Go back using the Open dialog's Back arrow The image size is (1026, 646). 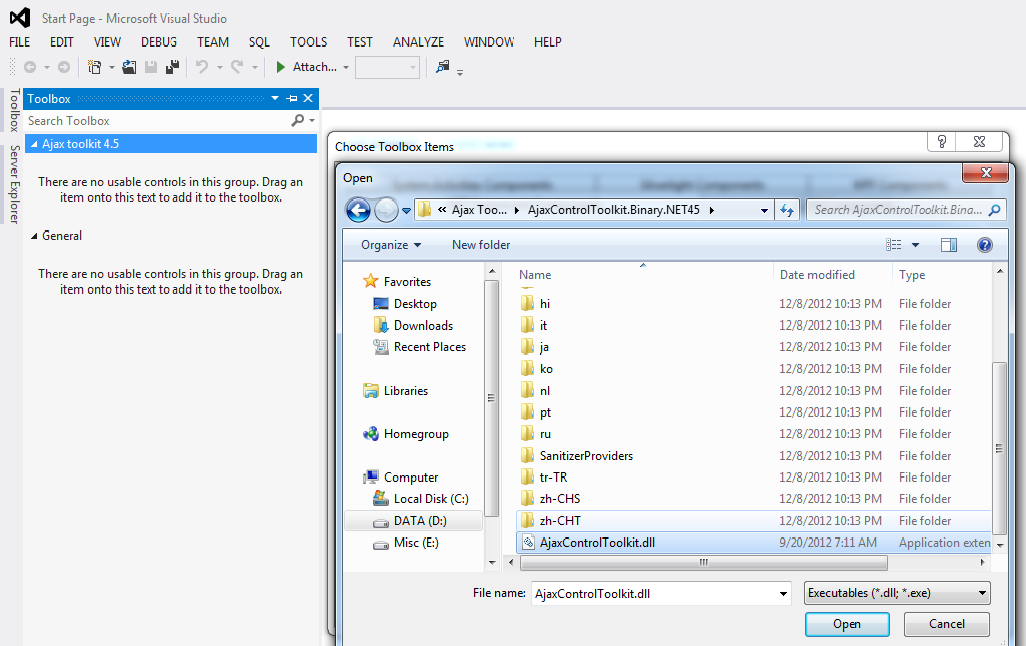(358, 210)
